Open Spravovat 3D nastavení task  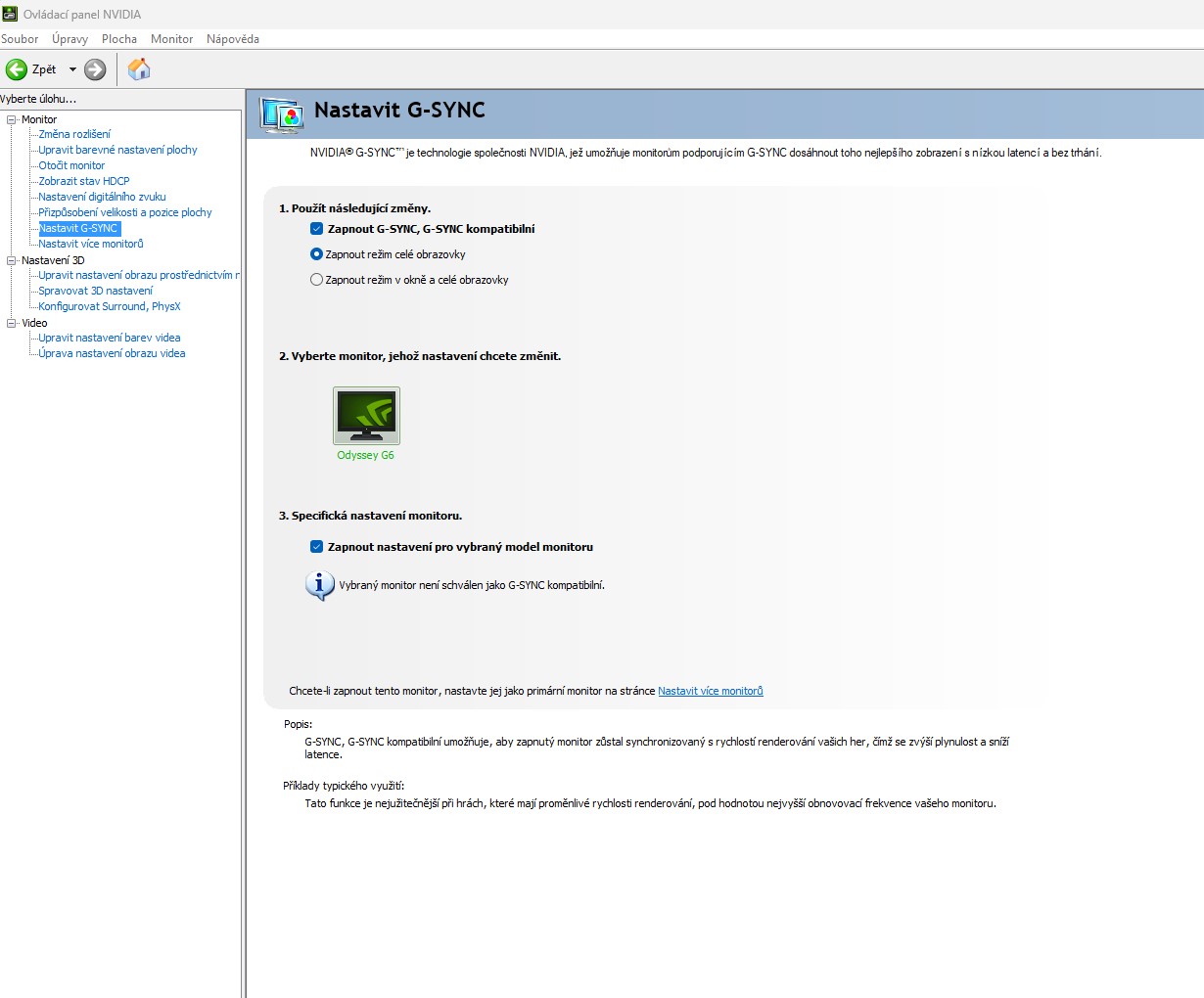point(96,291)
